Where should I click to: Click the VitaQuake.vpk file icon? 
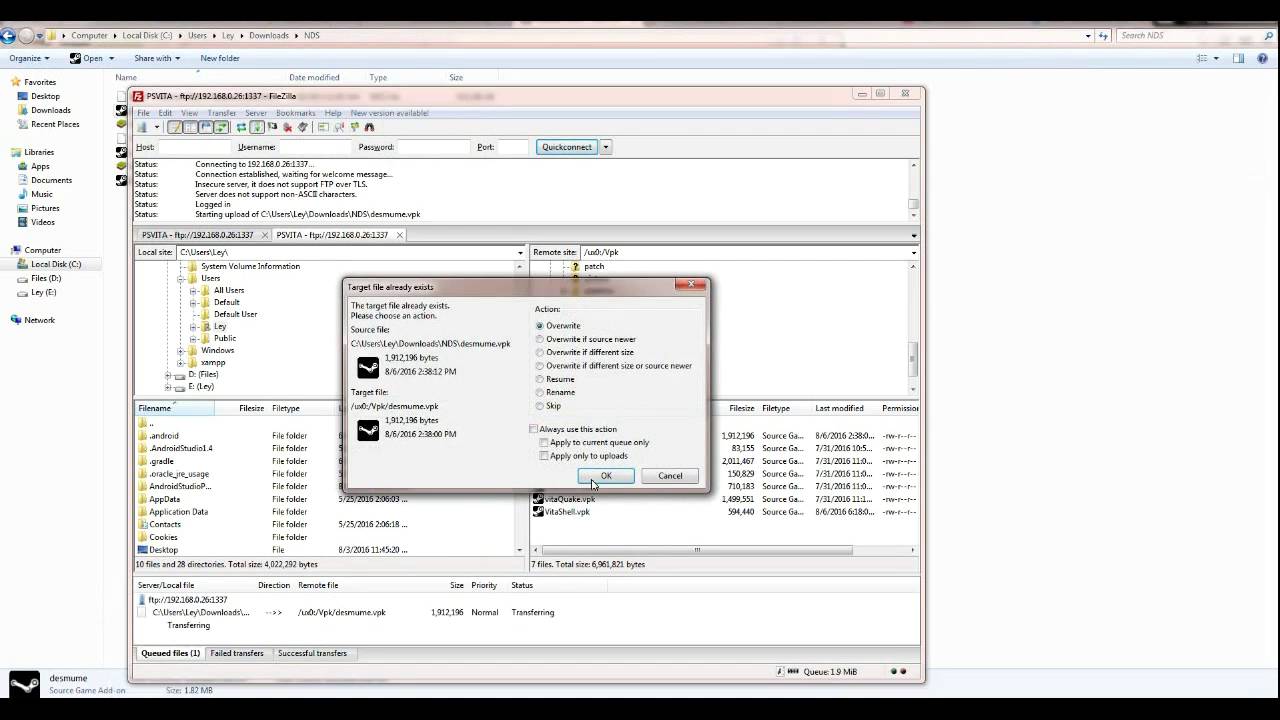coord(538,498)
